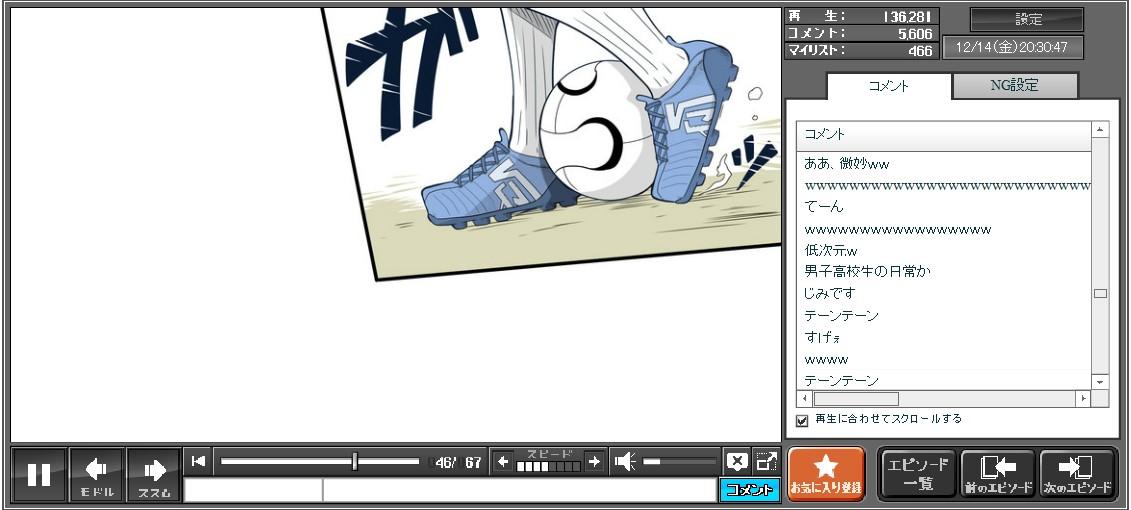The image size is (1131, 510).
Task: Decrease speed with the left speed arrow
Action: click(x=503, y=461)
